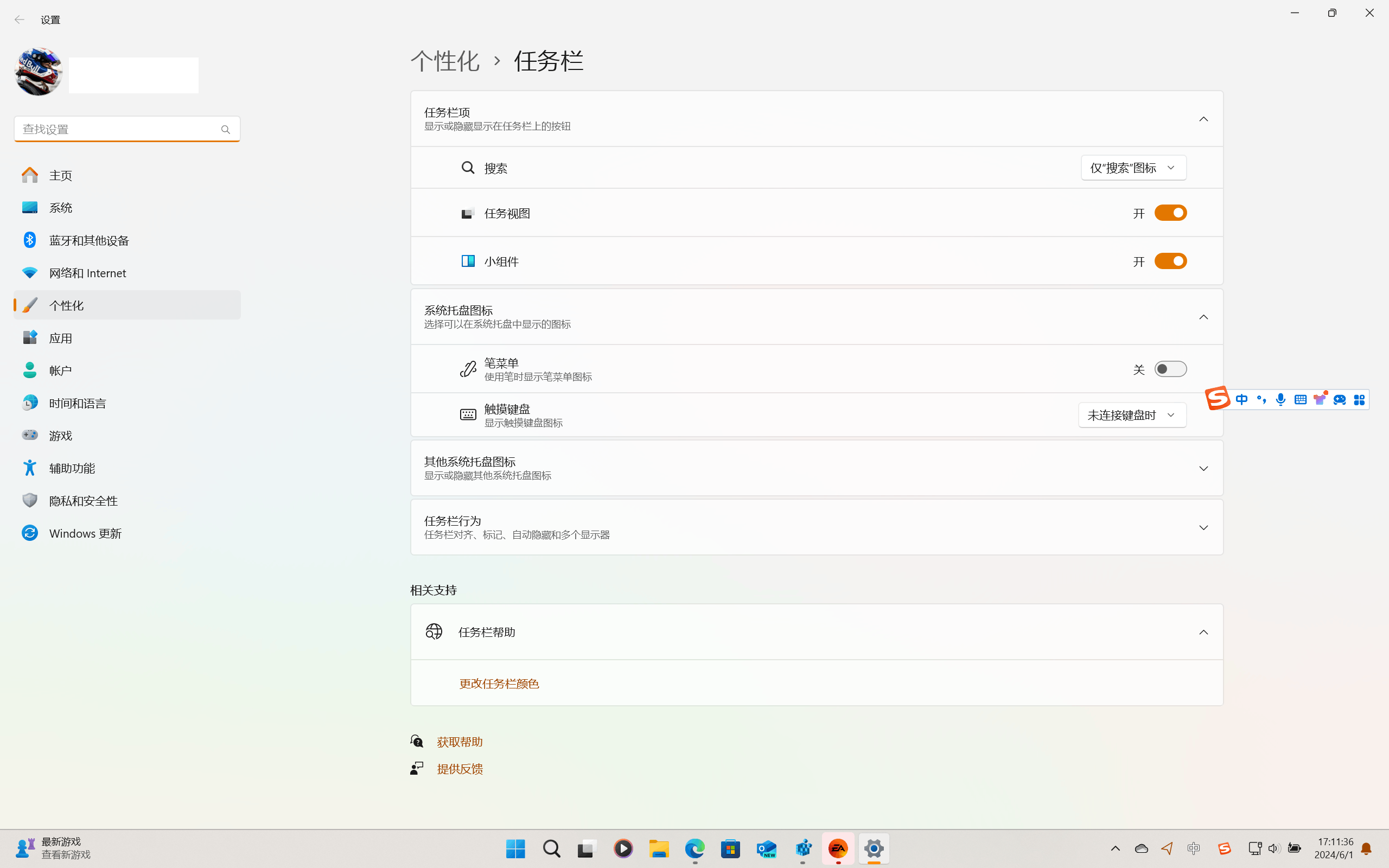Expand the Taskbar behaviors section

(x=1203, y=527)
